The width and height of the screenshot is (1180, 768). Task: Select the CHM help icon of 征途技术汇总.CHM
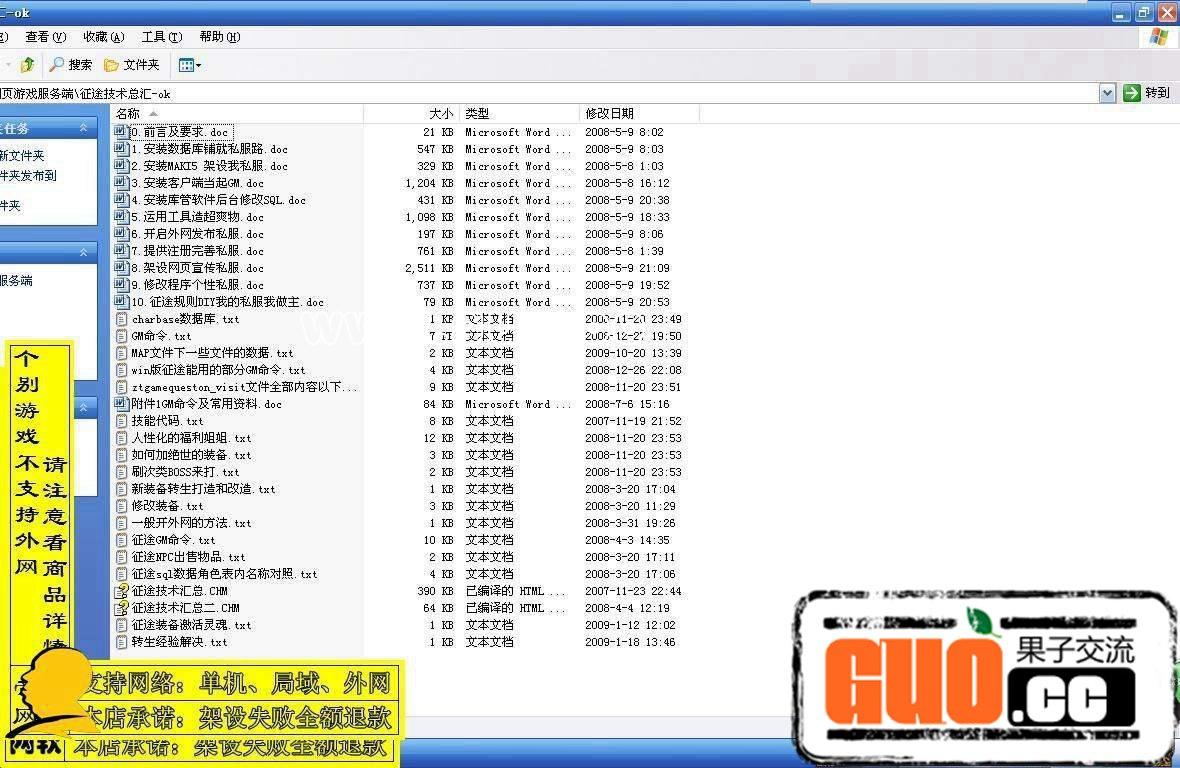click(x=121, y=591)
